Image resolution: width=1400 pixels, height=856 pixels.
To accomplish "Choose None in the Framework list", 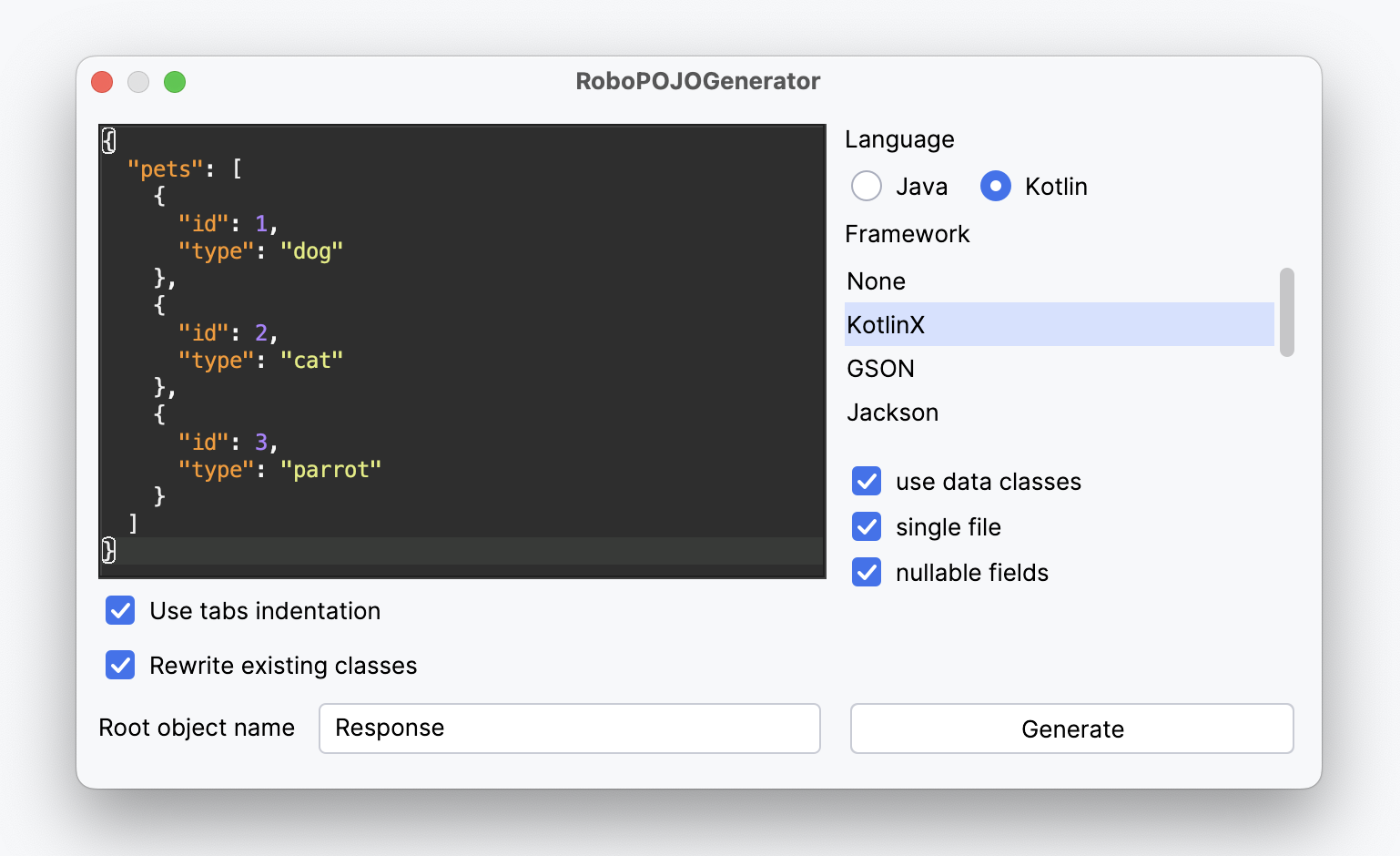I will point(877,281).
